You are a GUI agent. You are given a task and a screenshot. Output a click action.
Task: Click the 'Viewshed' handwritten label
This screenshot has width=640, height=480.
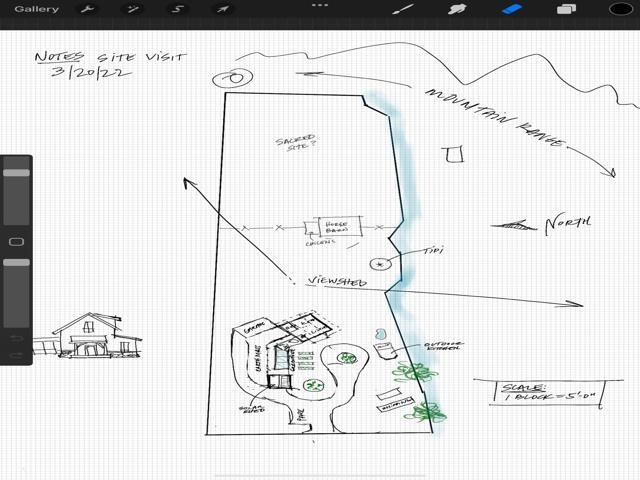tap(337, 281)
